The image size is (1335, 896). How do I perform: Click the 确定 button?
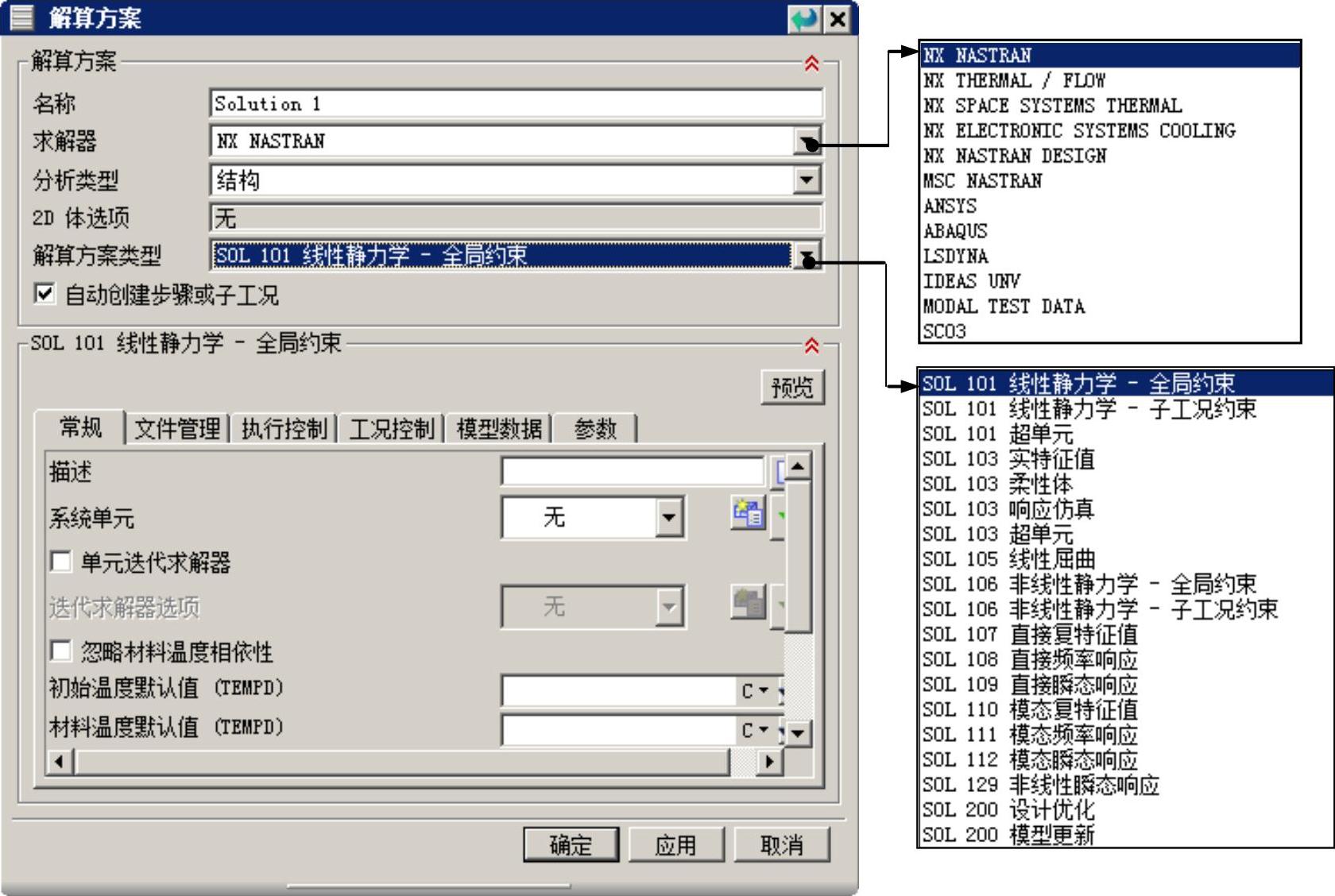coord(571,844)
